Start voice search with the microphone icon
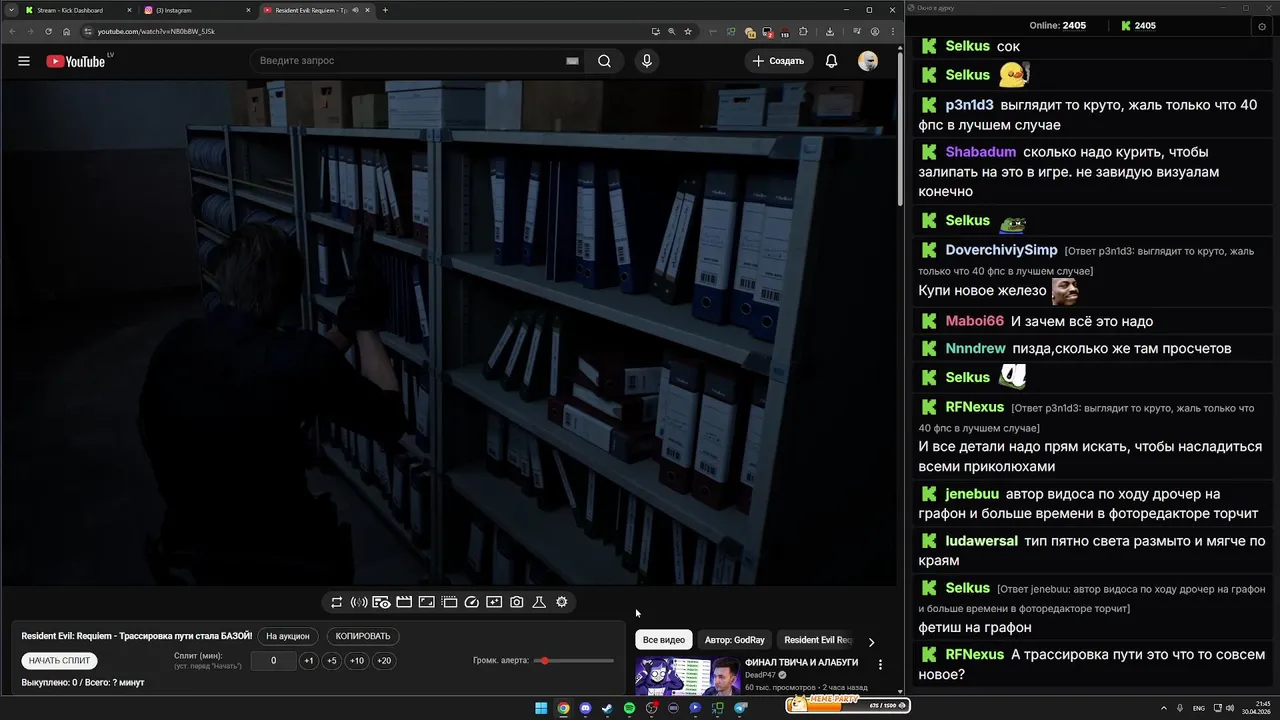1280x720 pixels. pos(647,61)
